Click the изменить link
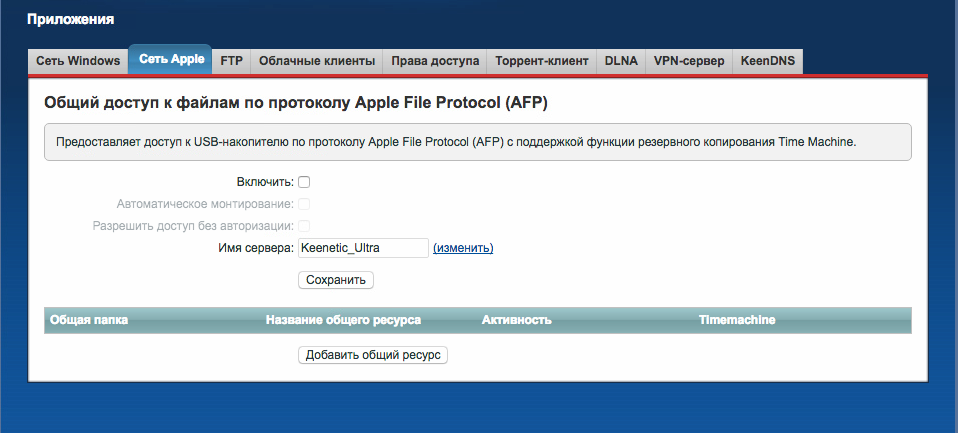 [x=463, y=248]
